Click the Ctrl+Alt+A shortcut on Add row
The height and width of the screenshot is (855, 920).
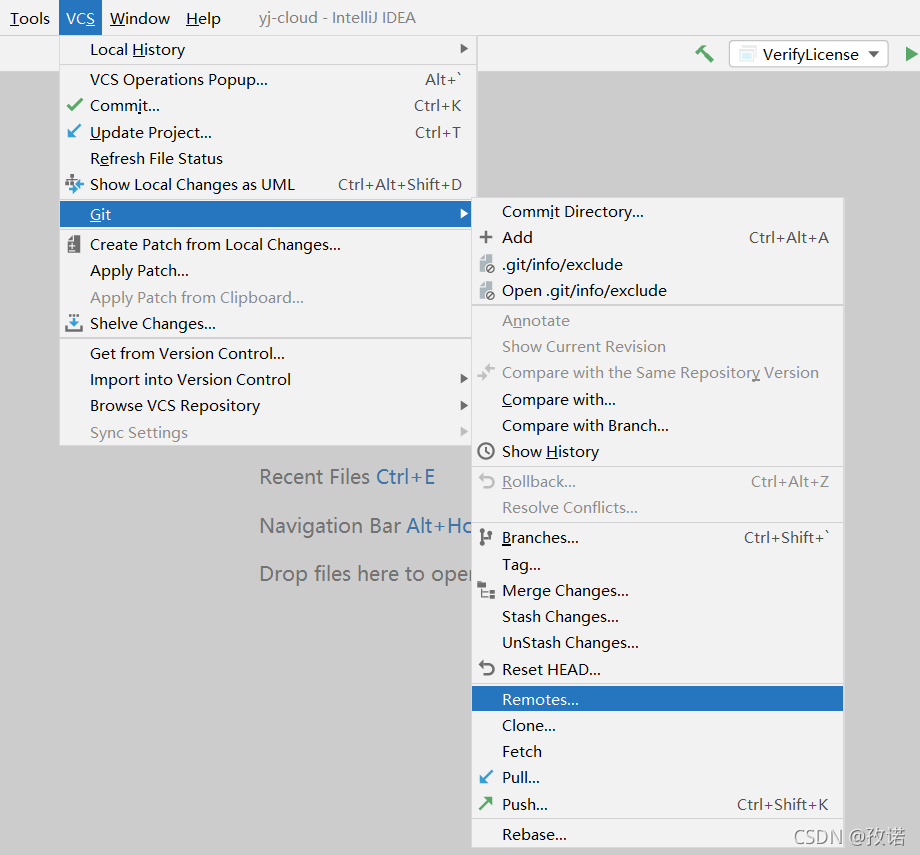[x=789, y=237]
